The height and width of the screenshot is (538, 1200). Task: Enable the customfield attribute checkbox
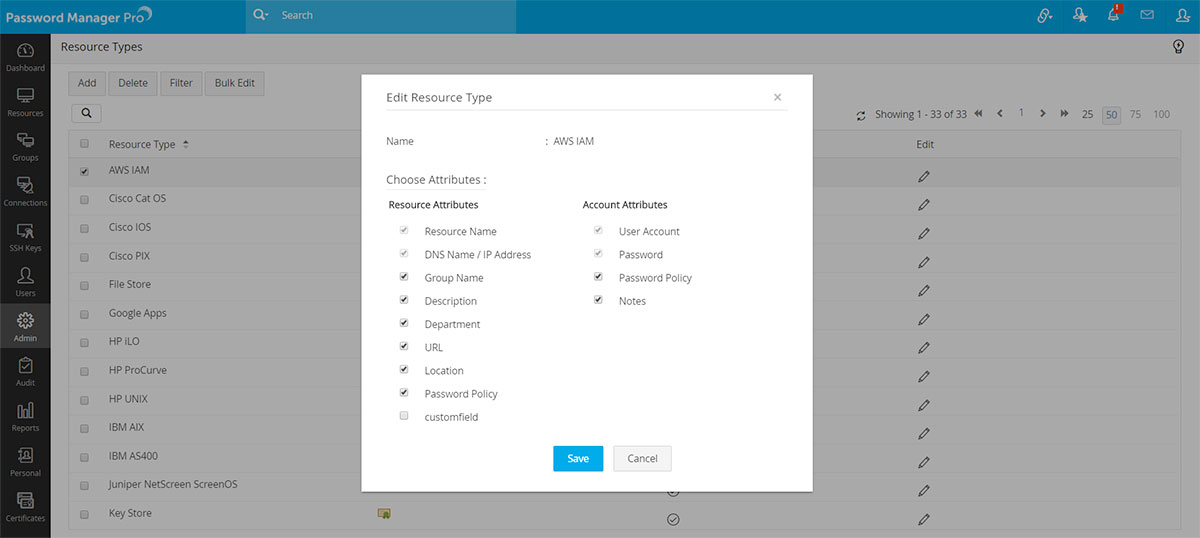pyautogui.click(x=404, y=416)
